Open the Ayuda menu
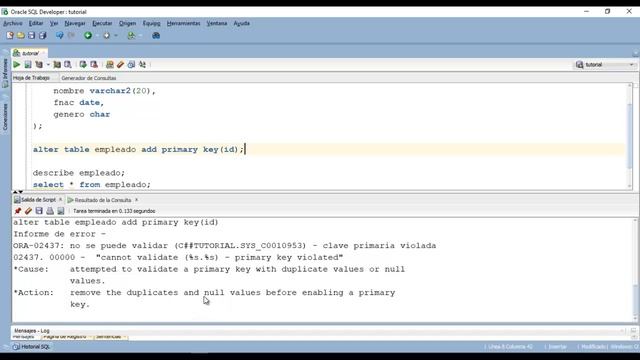 click(242, 23)
